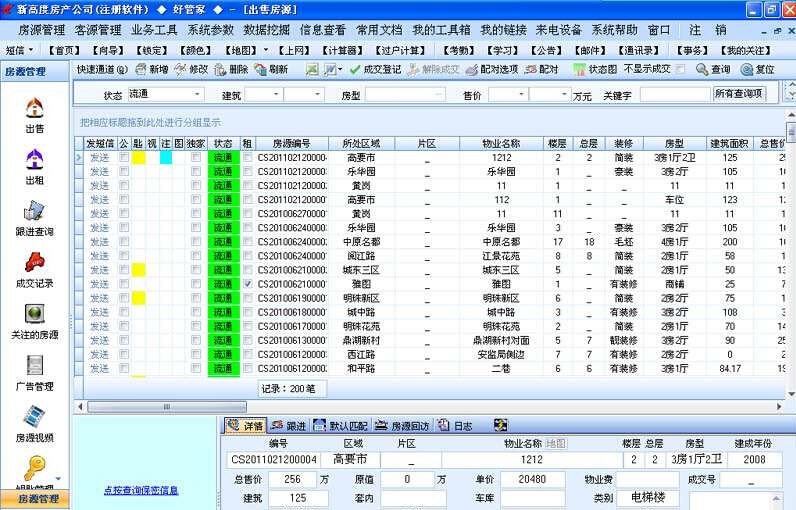The image size is (796, 510).
Task: Open the 客源管理 menu
Action: point(98,30)
